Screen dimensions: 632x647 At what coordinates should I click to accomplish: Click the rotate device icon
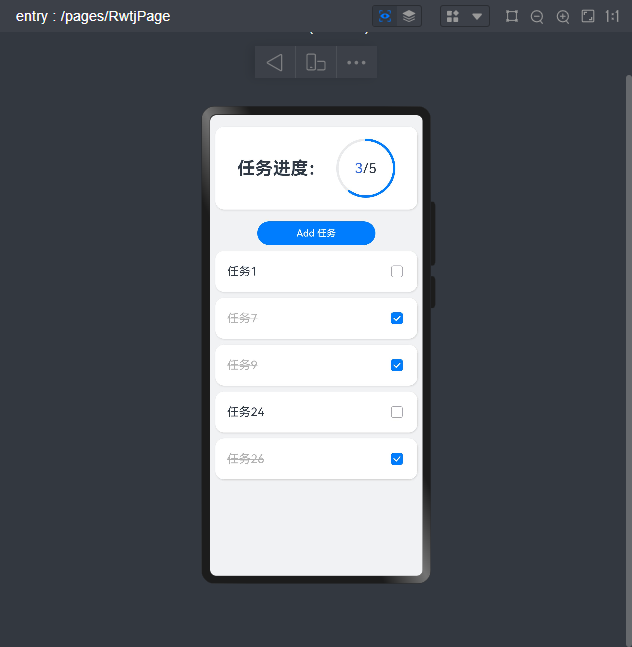(x=316, y=62)
